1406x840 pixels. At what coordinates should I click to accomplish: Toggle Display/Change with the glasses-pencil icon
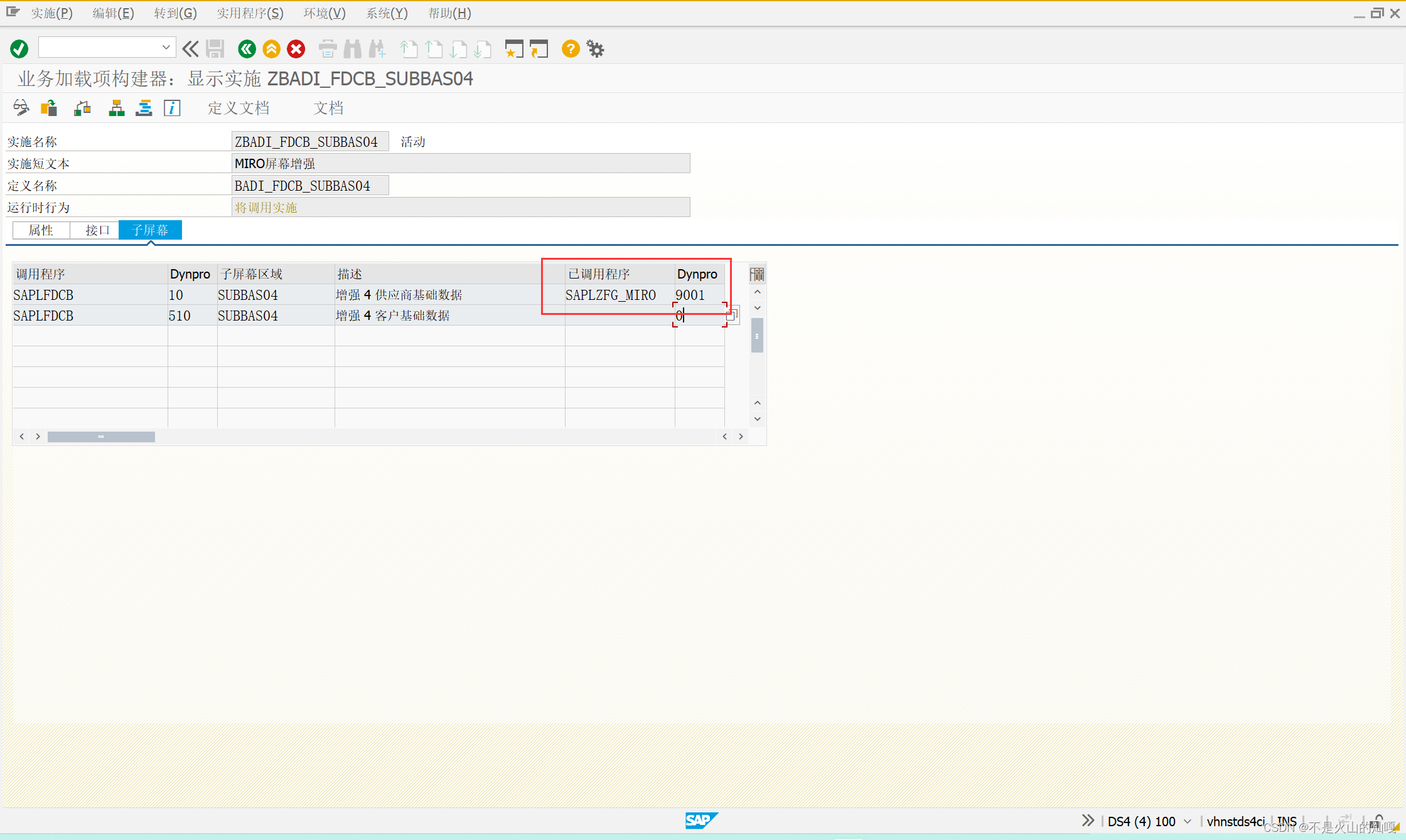tap(21, 108)
